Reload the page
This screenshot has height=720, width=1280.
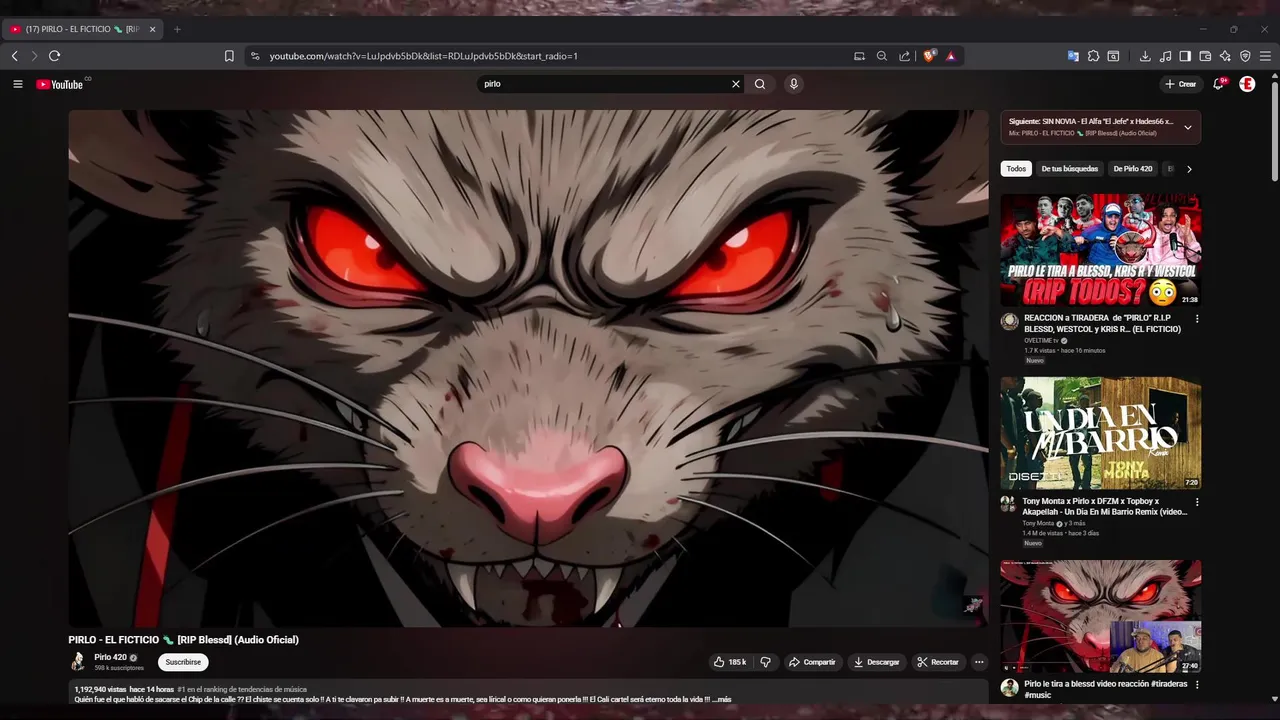pyautogui.click(x=54, y=56)
